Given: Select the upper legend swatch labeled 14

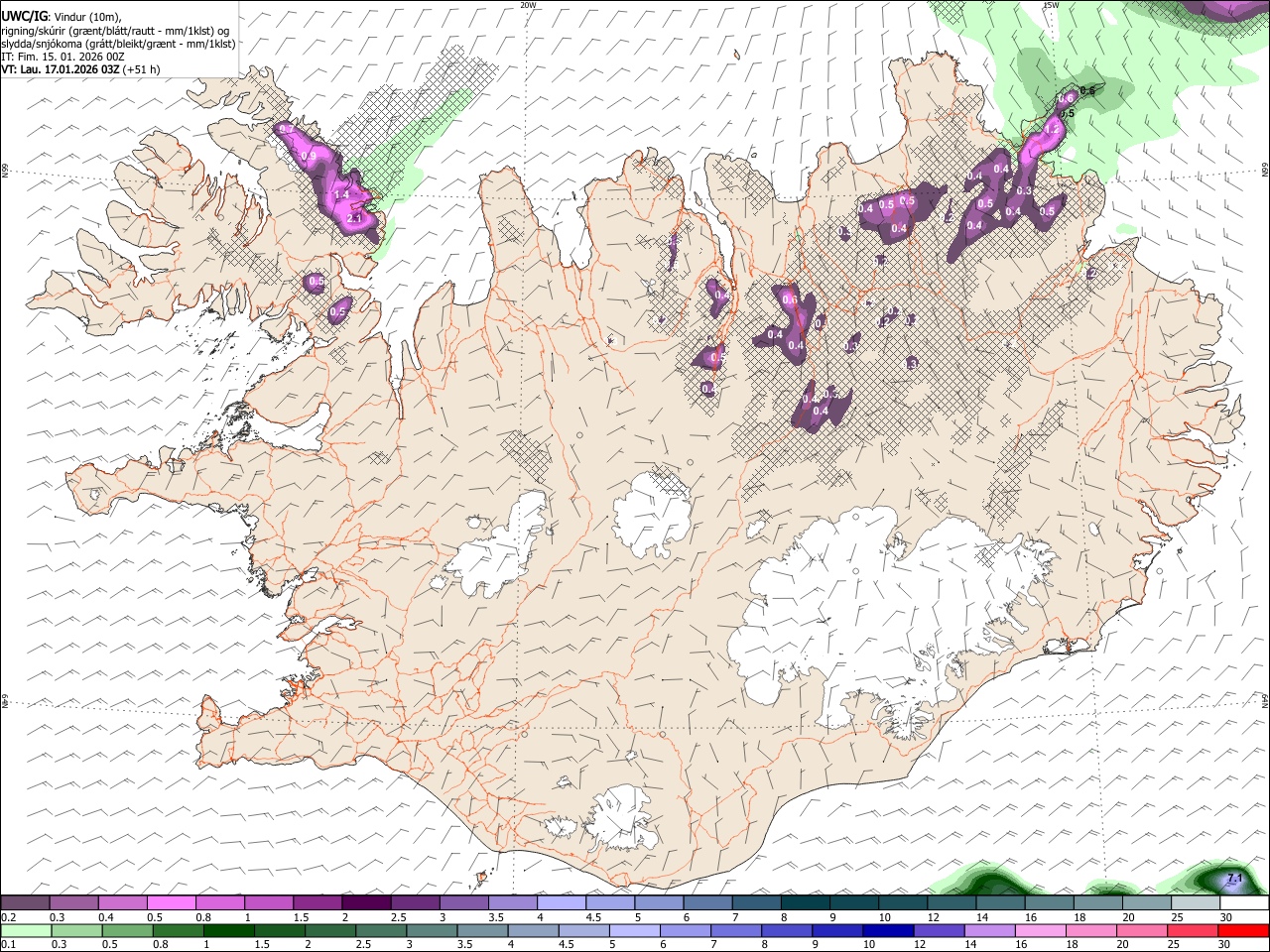Looking at the screenshot, I should tap(999, 902).
